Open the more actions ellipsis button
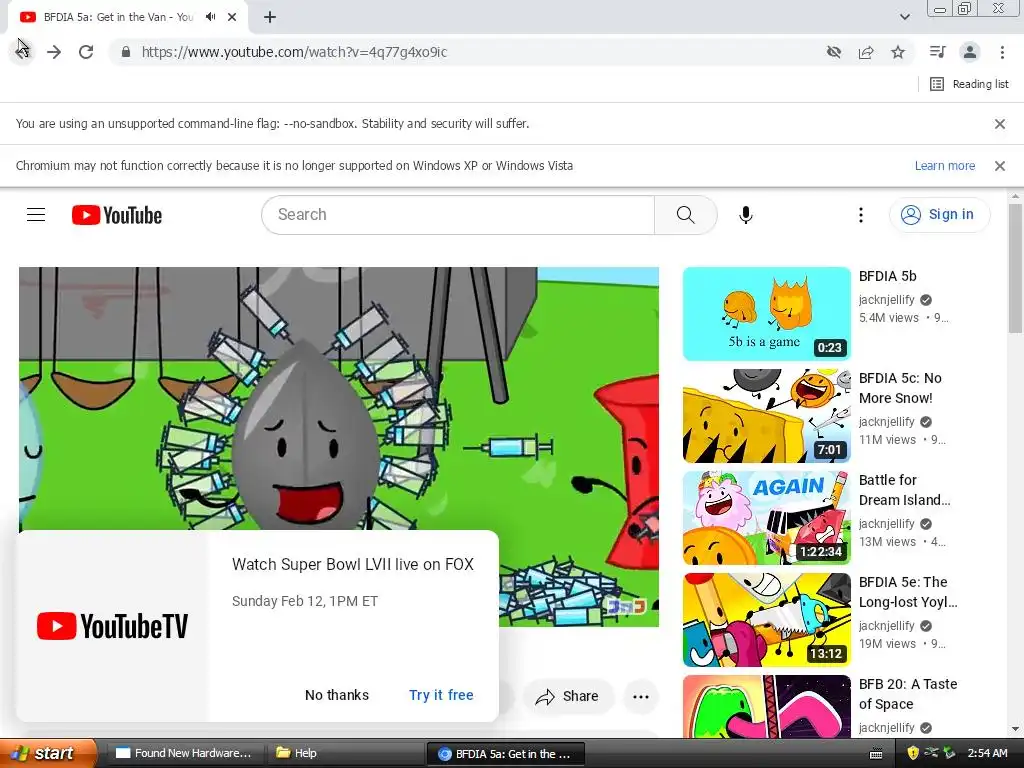This screenshot has width=1024, height=768. pyautogui.click(x=641, y=696)
